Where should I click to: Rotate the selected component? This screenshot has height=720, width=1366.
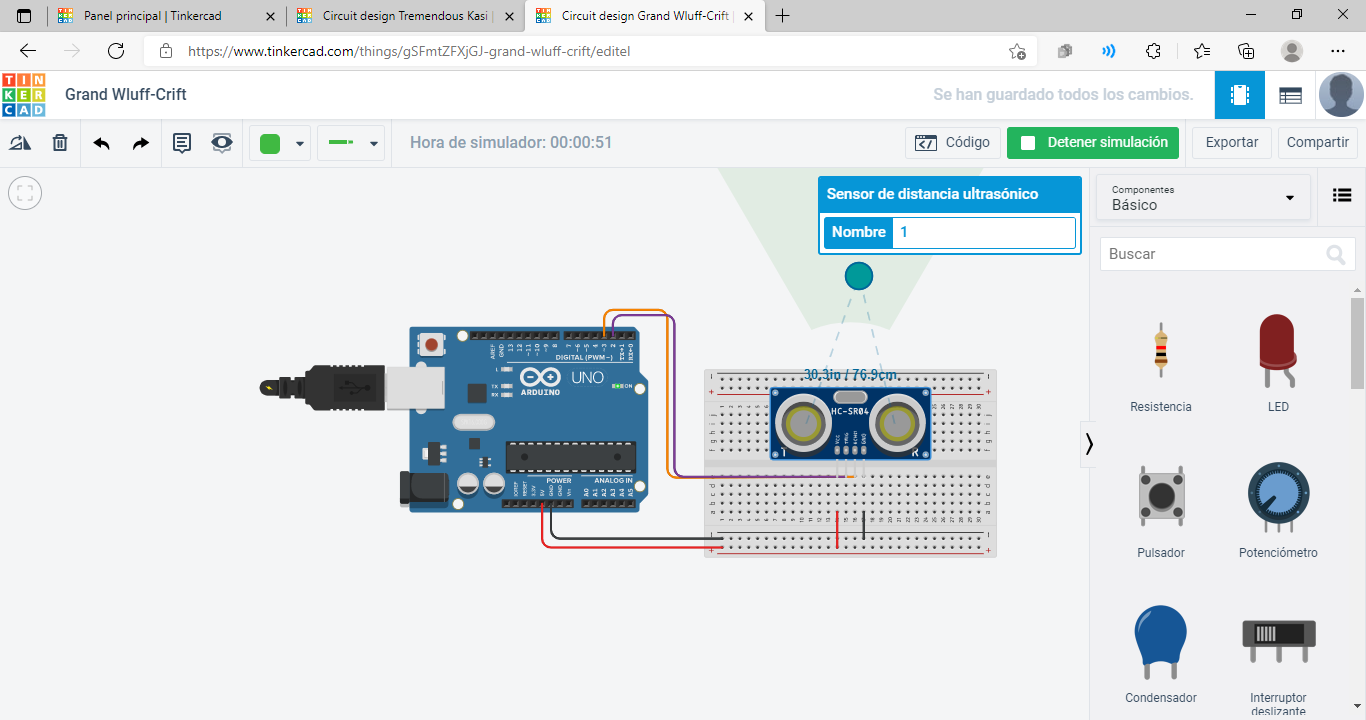coord(20,143)
